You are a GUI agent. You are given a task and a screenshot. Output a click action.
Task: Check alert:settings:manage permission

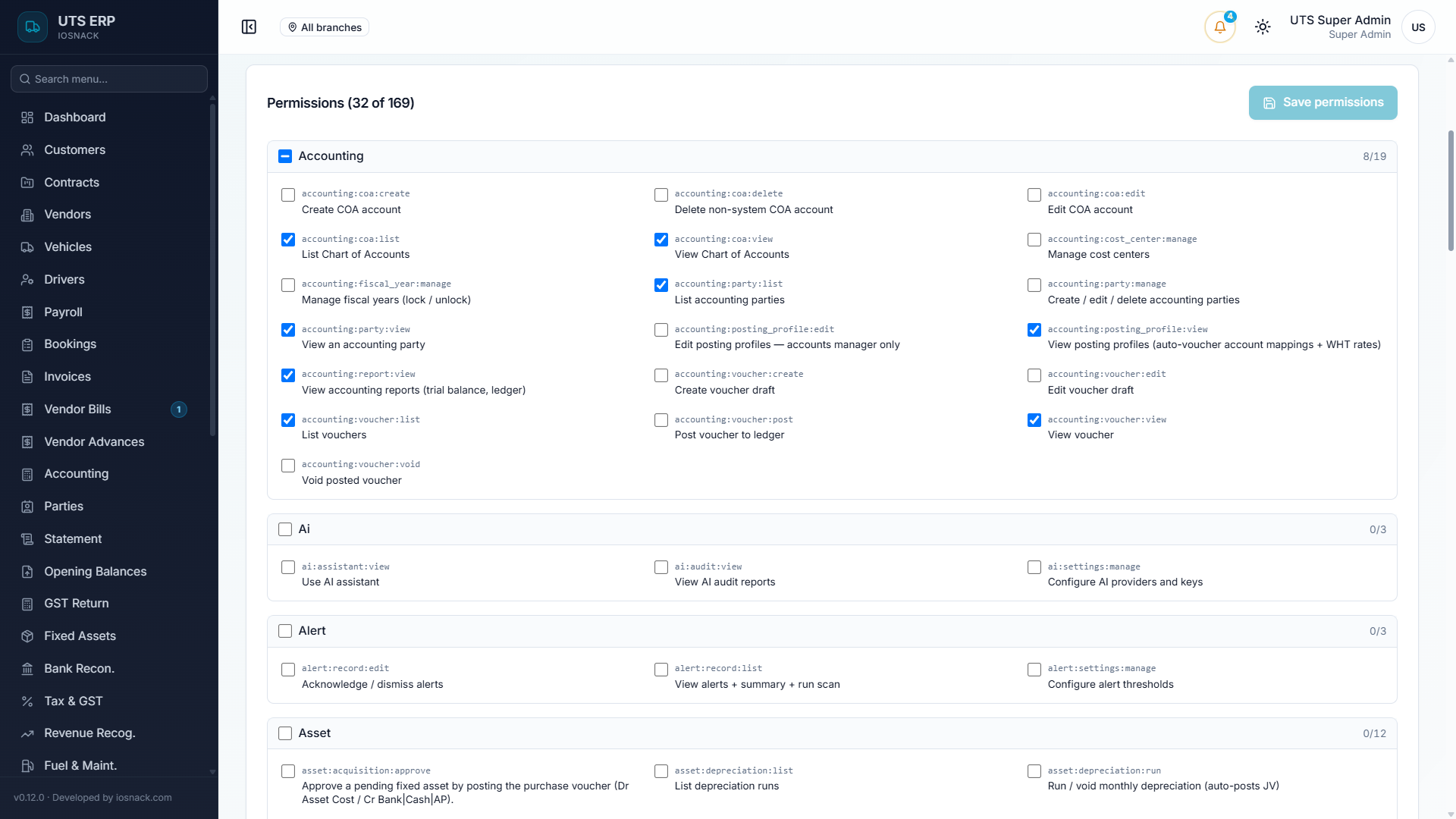pyautogui.click(x=1034, y=670)
